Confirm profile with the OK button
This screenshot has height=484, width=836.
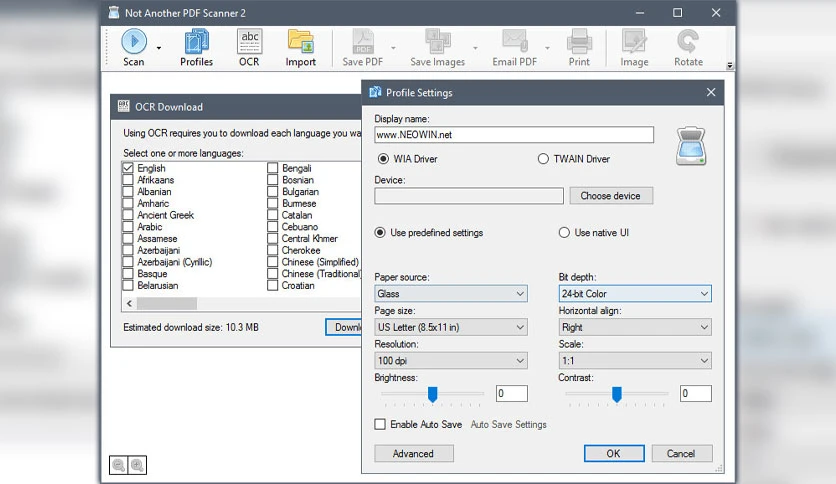614,454
